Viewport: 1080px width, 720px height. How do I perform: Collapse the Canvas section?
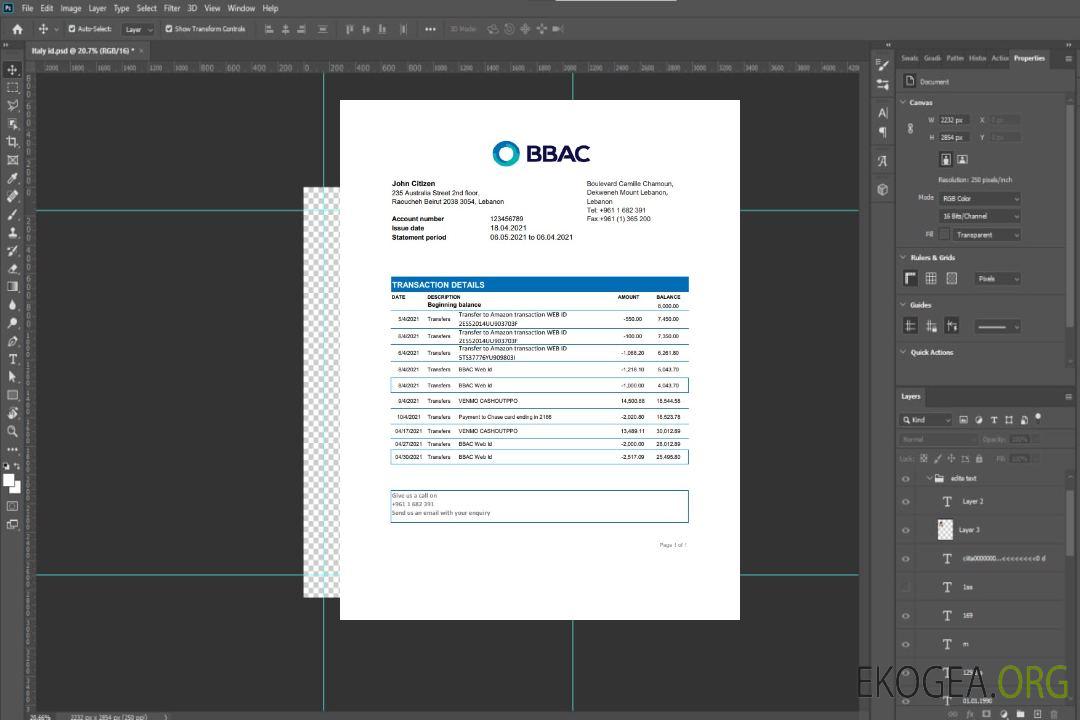[904, 102]
